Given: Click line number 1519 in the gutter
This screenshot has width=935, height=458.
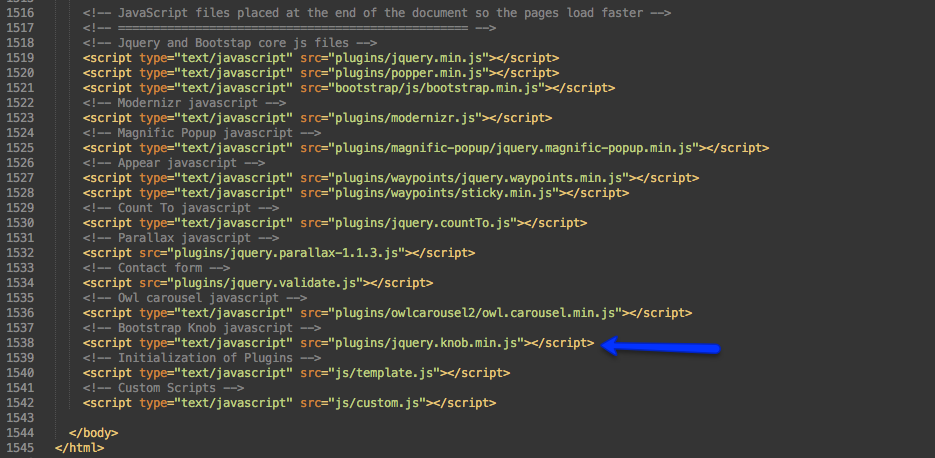Looking at the screenshot, I should coord(22,58).
